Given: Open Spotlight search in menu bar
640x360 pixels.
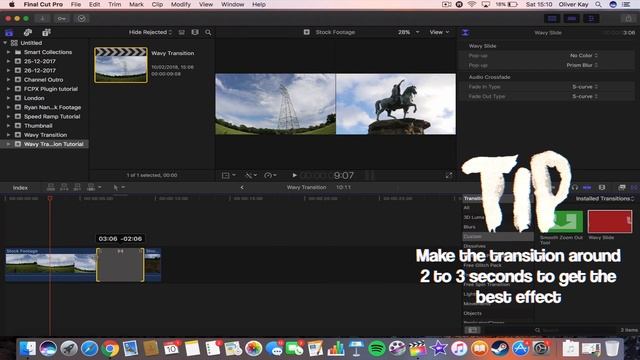Looking at the screenshot, I should click(598, 4).
